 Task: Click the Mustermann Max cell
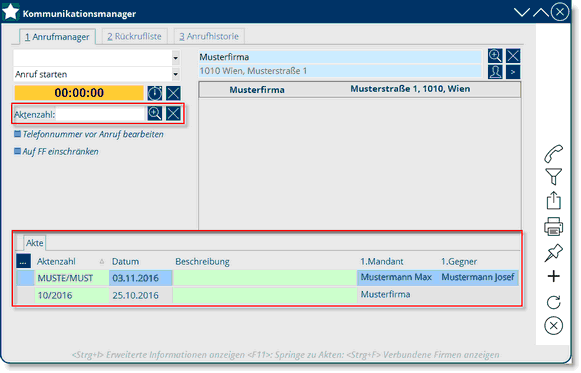pos(396,277)
